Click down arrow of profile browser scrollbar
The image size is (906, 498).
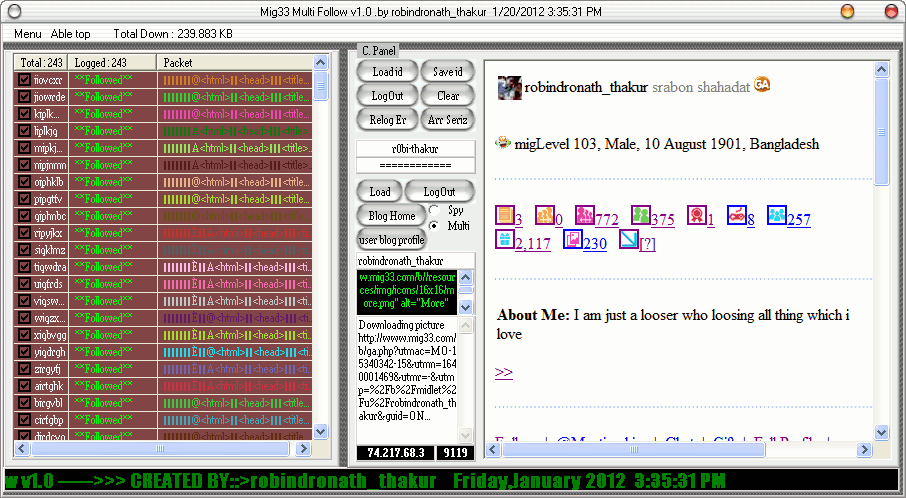(881, 432)
